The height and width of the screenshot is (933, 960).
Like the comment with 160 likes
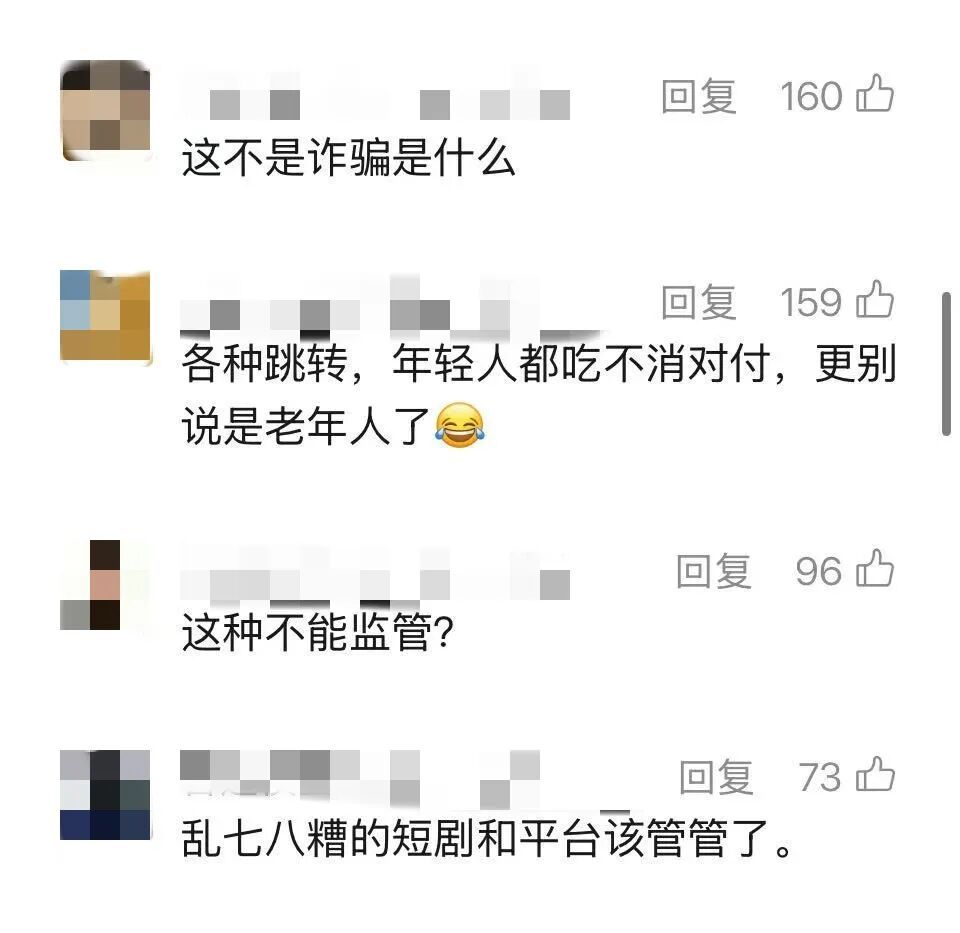coord(875,94)
